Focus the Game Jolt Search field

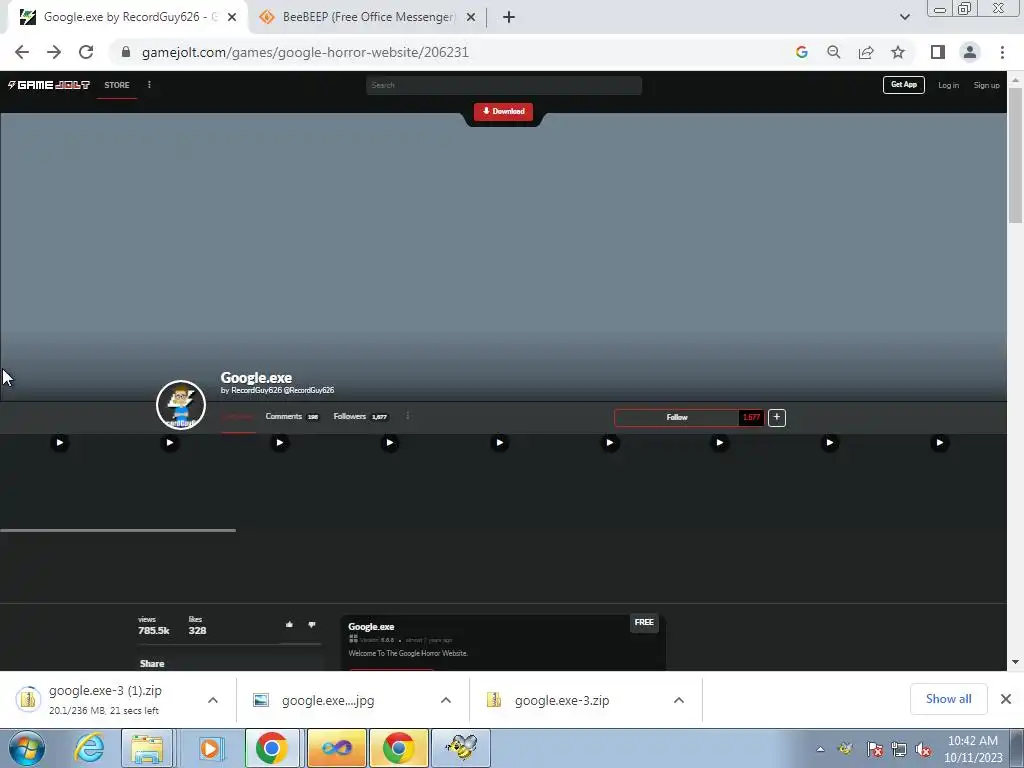[504, 85]
